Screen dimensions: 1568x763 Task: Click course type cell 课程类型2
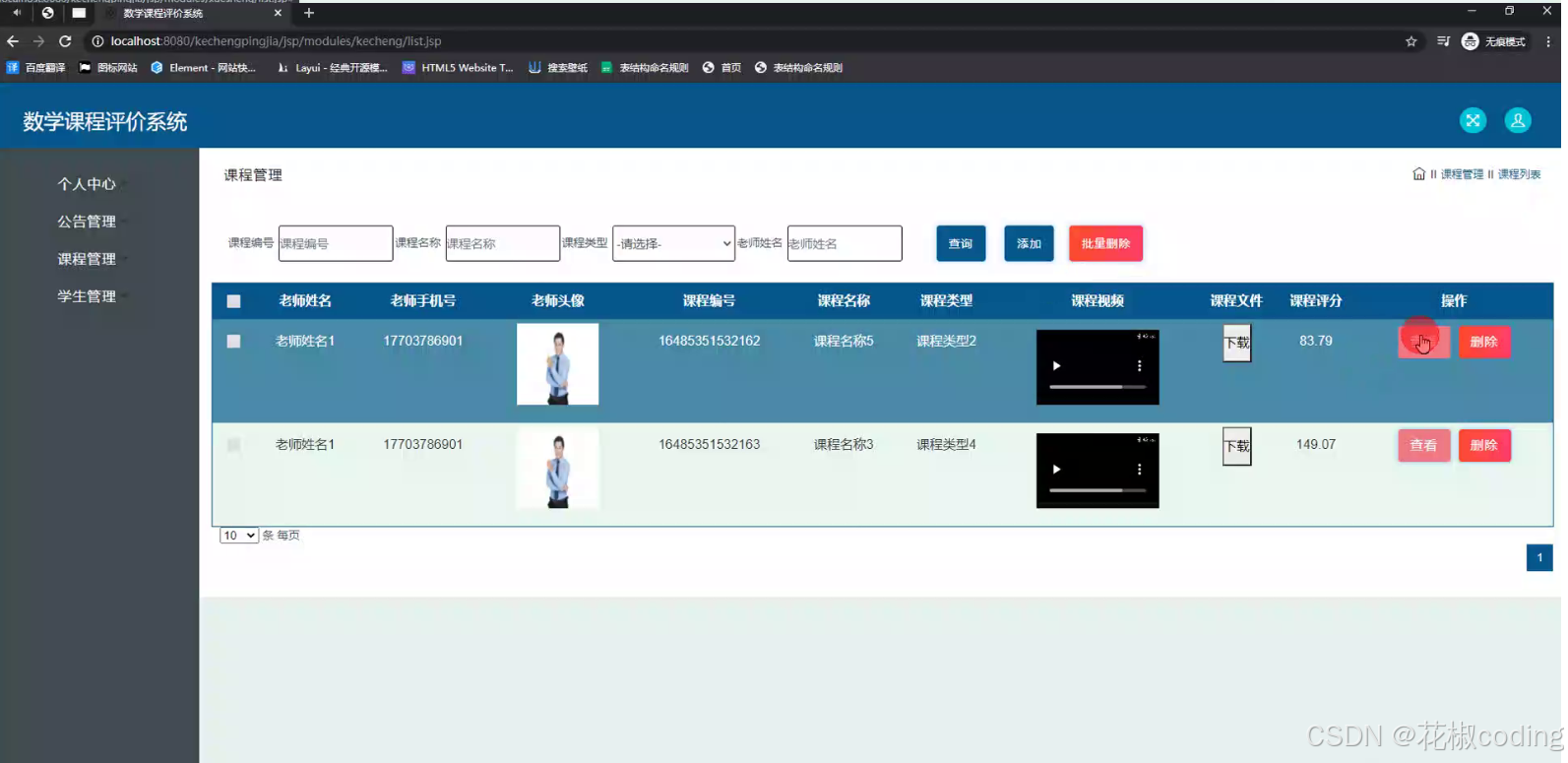coord(946,341)
